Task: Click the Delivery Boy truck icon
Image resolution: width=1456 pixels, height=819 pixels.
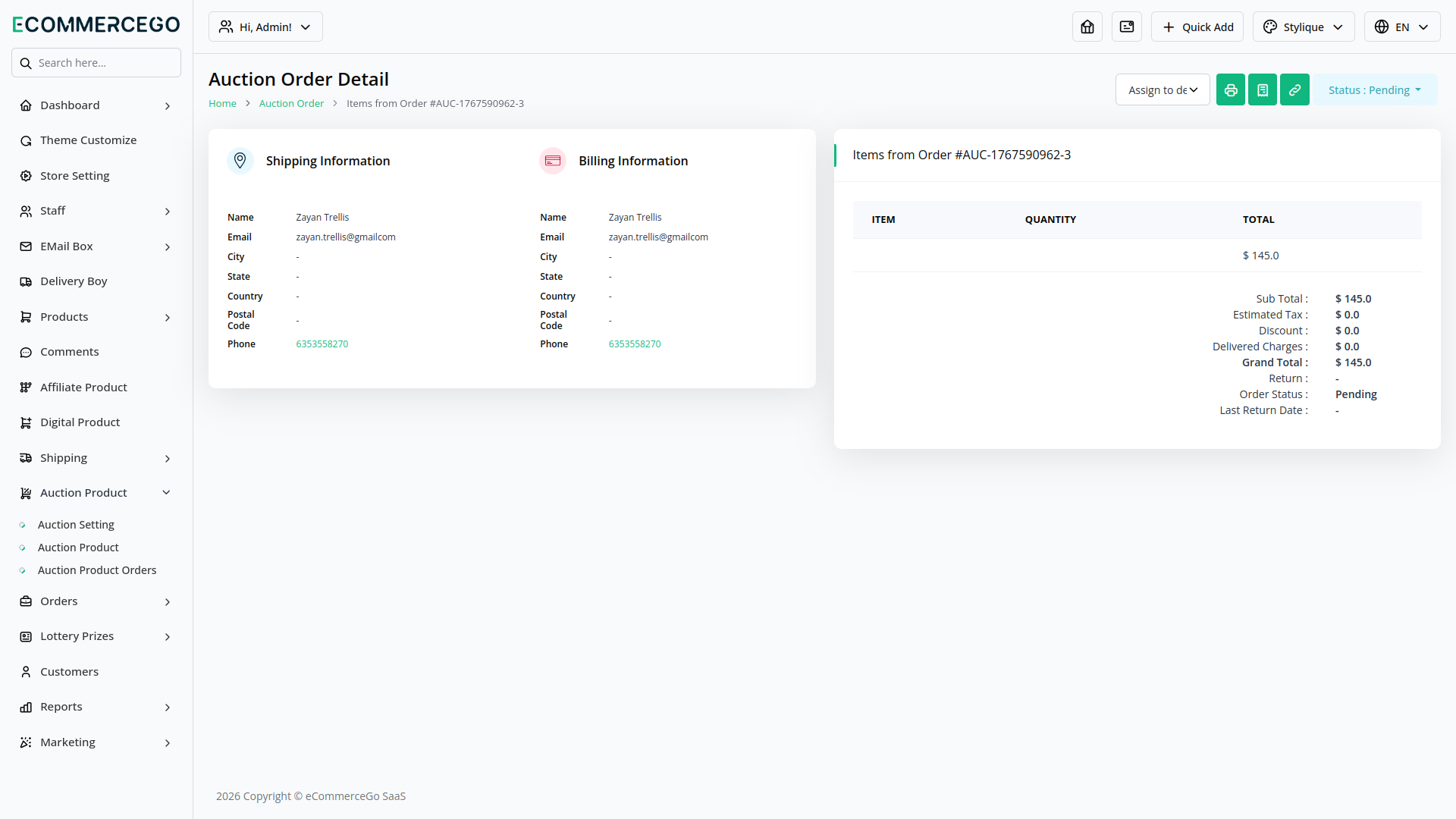Action: click(26, 281)
